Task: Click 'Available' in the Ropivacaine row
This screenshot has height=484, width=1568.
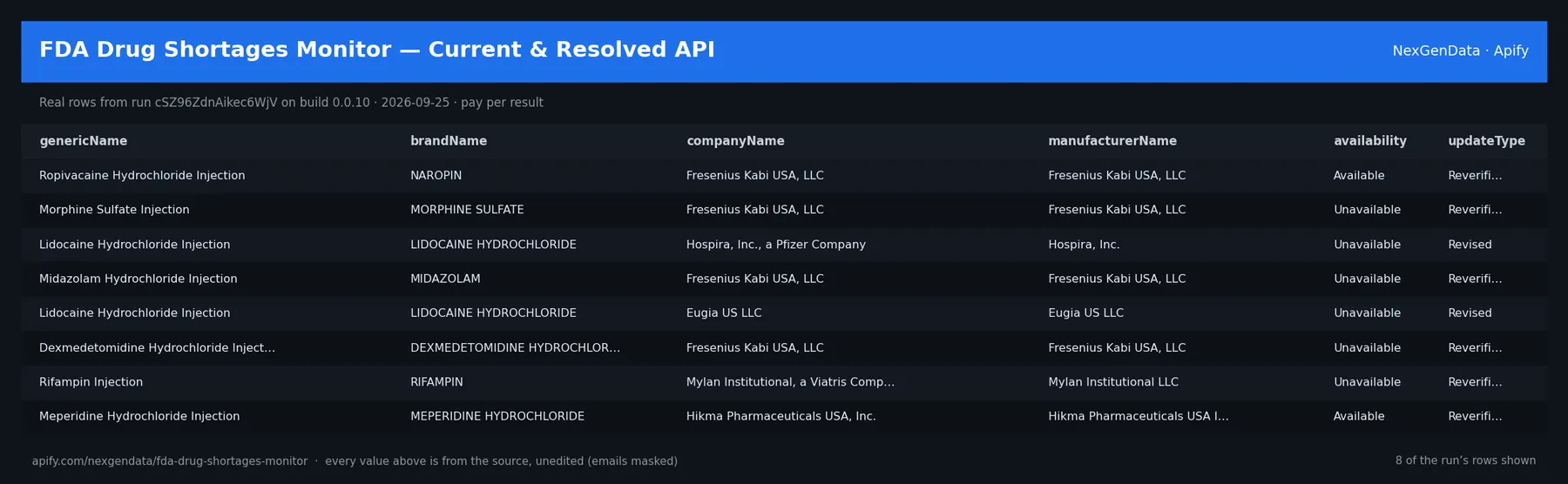Action: tap(1359, 176)
